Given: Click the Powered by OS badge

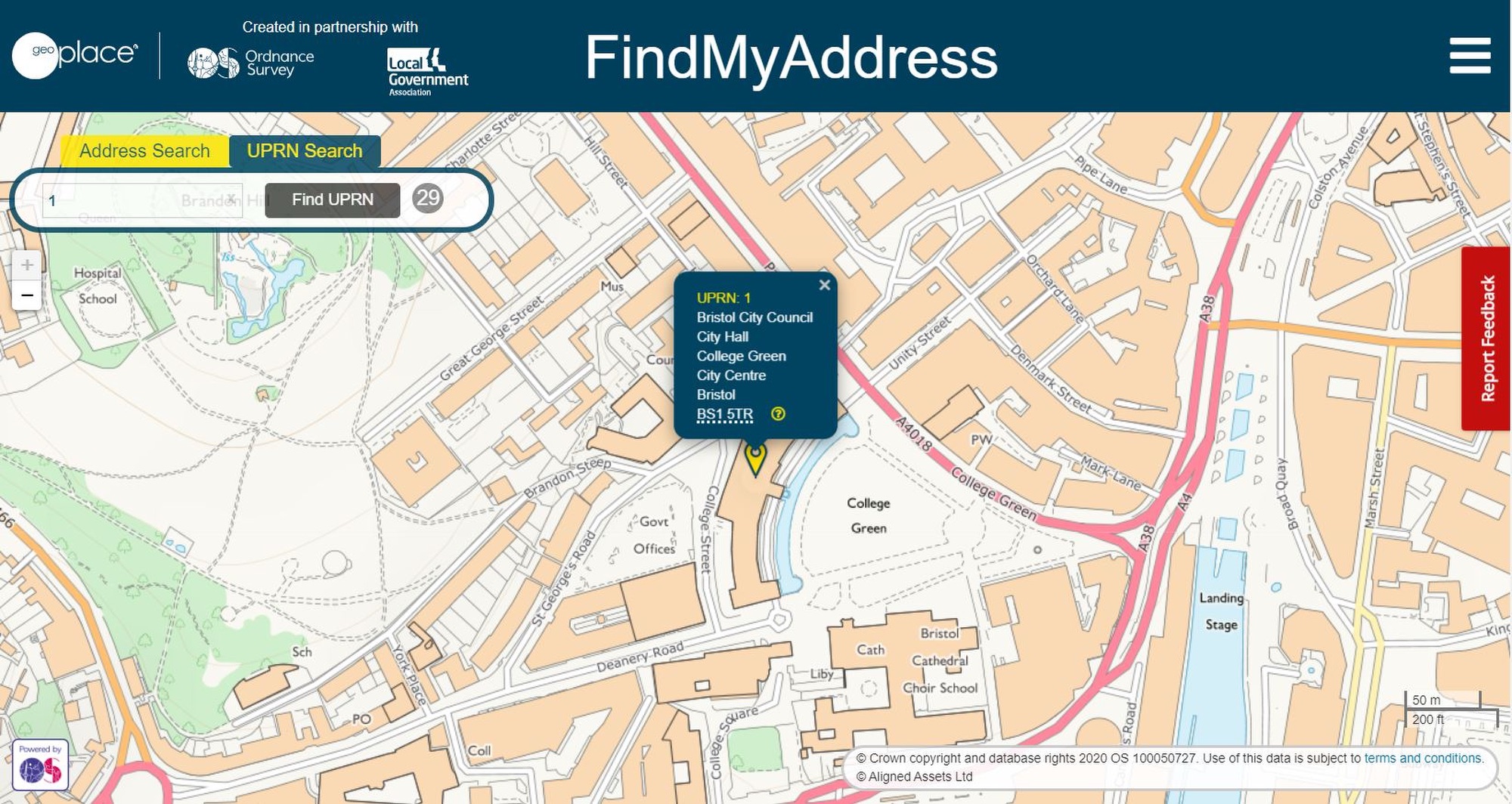Looking at the screenshot, I should [x=40, y=765].
